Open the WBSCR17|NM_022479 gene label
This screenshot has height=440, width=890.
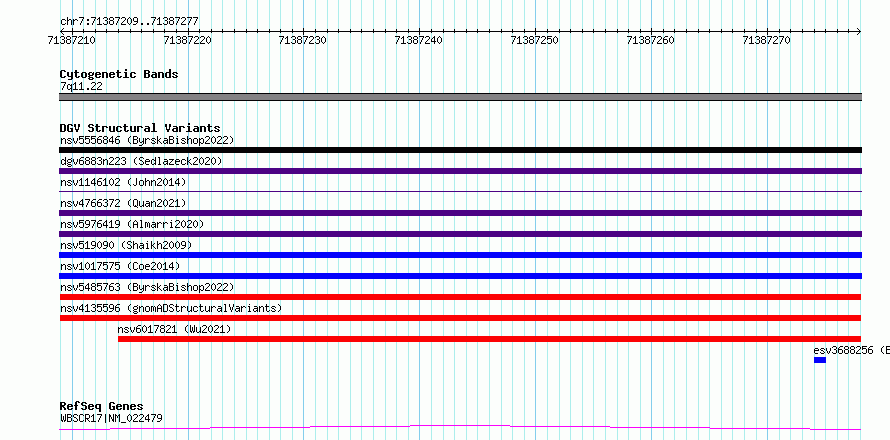(111, 418)
